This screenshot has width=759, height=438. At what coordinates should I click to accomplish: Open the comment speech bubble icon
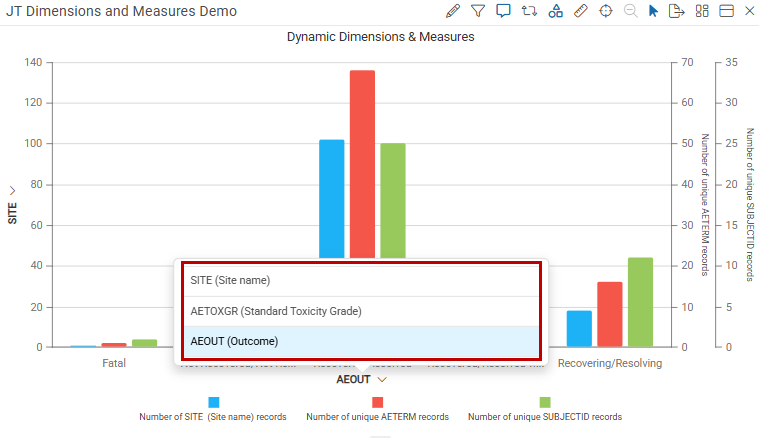(503, 11)
